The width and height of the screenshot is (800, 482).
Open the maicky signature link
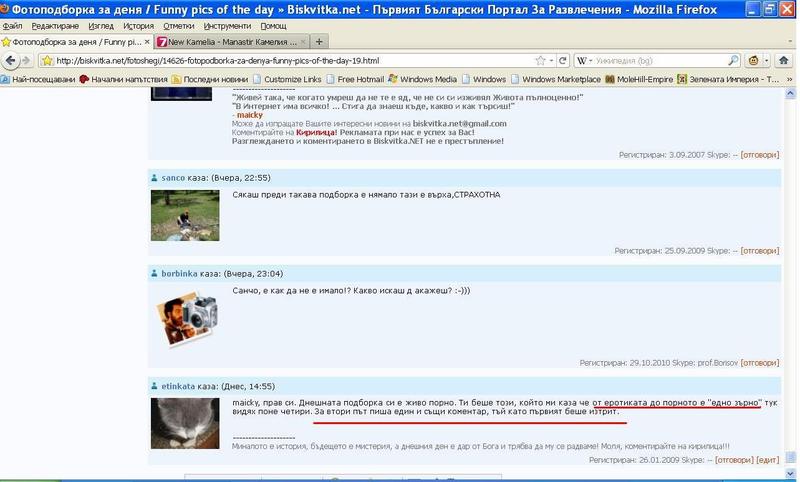click(249, 115)
